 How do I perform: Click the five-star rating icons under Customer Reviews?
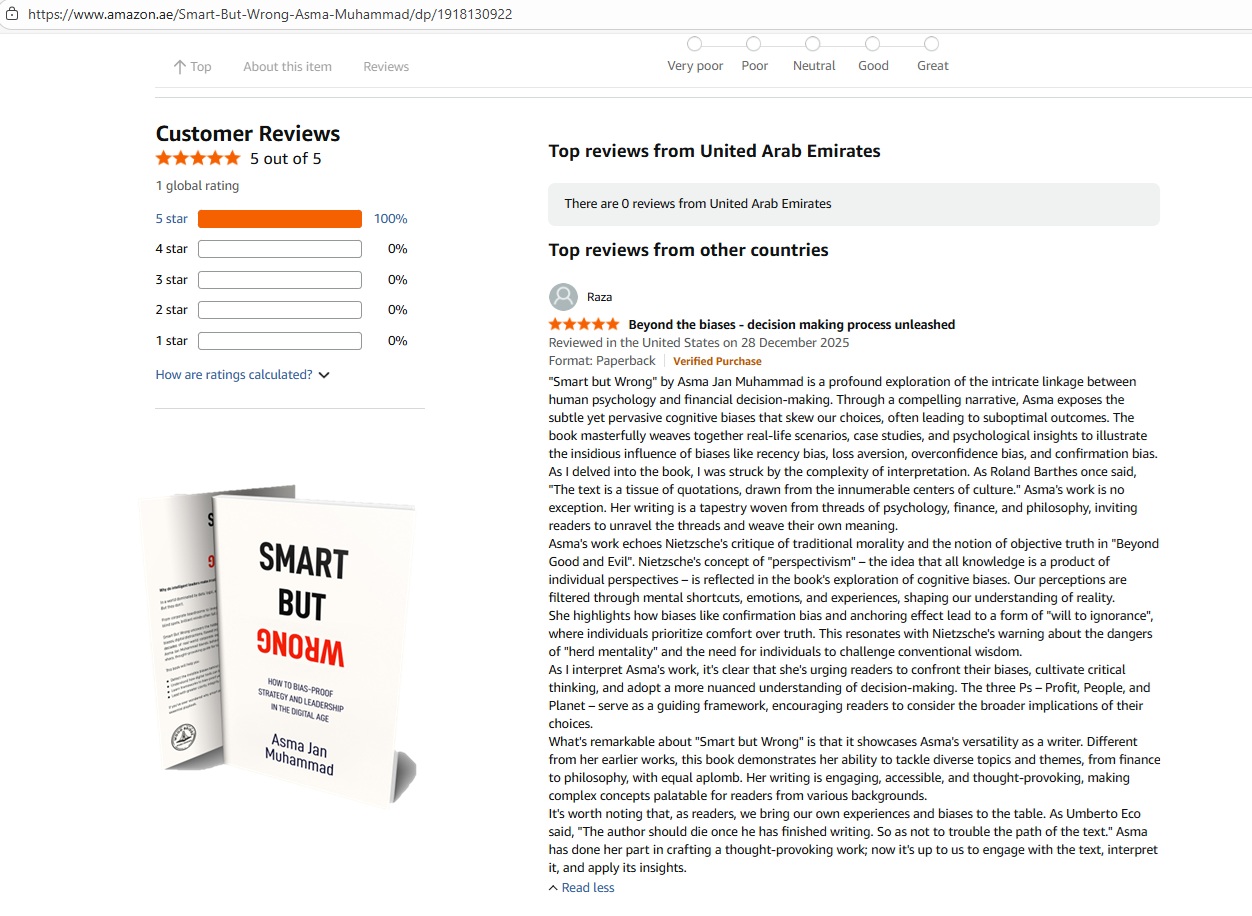pos(198,158)
